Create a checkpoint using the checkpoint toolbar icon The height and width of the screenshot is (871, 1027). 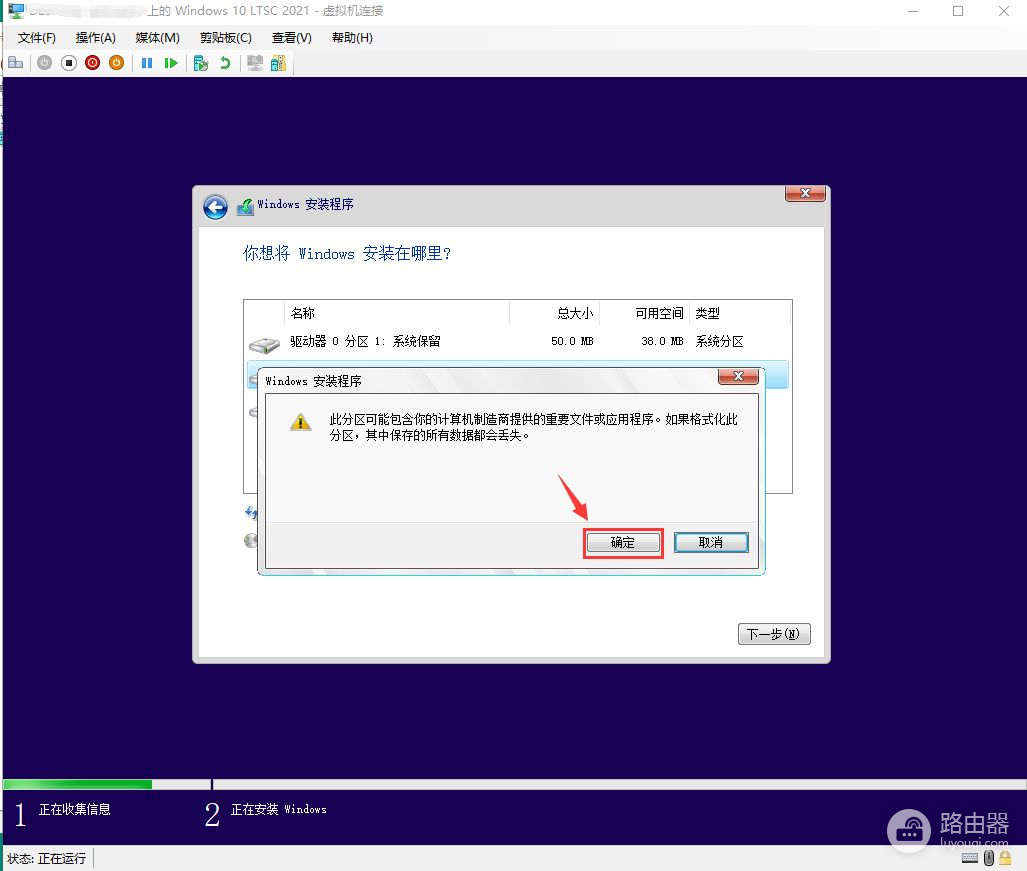point(200,63)
